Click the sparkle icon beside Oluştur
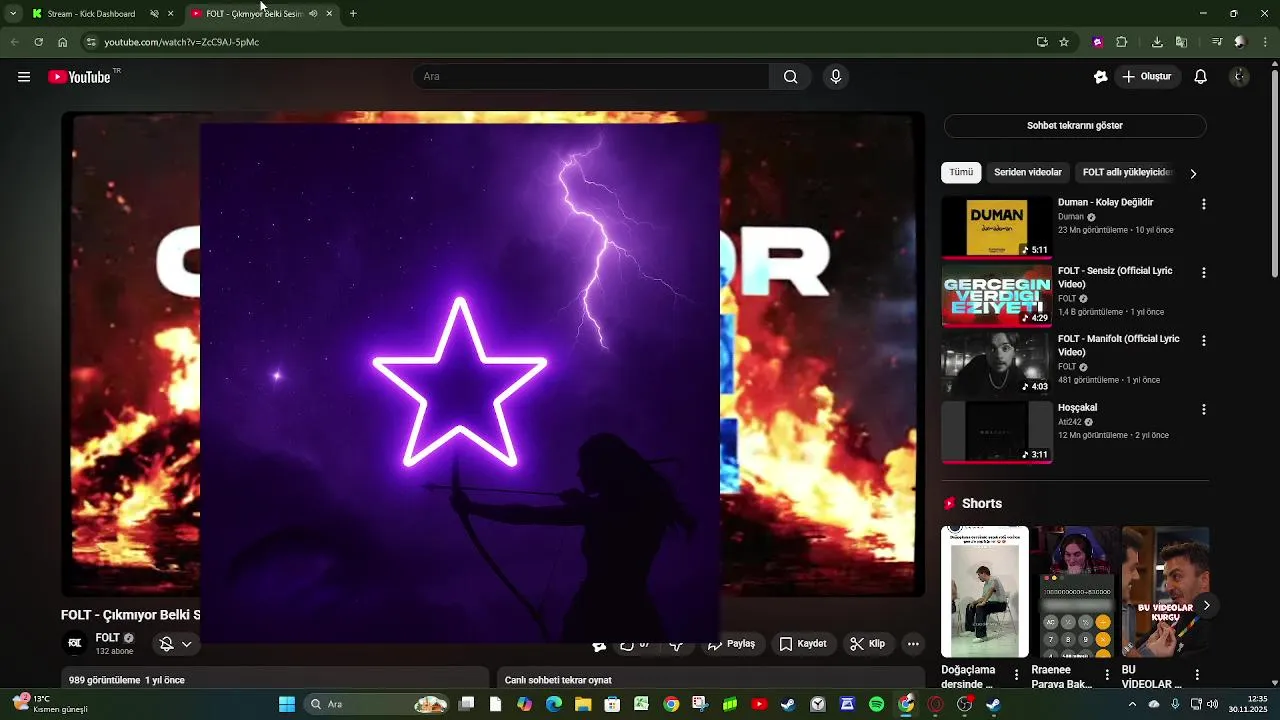The image size is (1280, 720). pos(1100,77)
